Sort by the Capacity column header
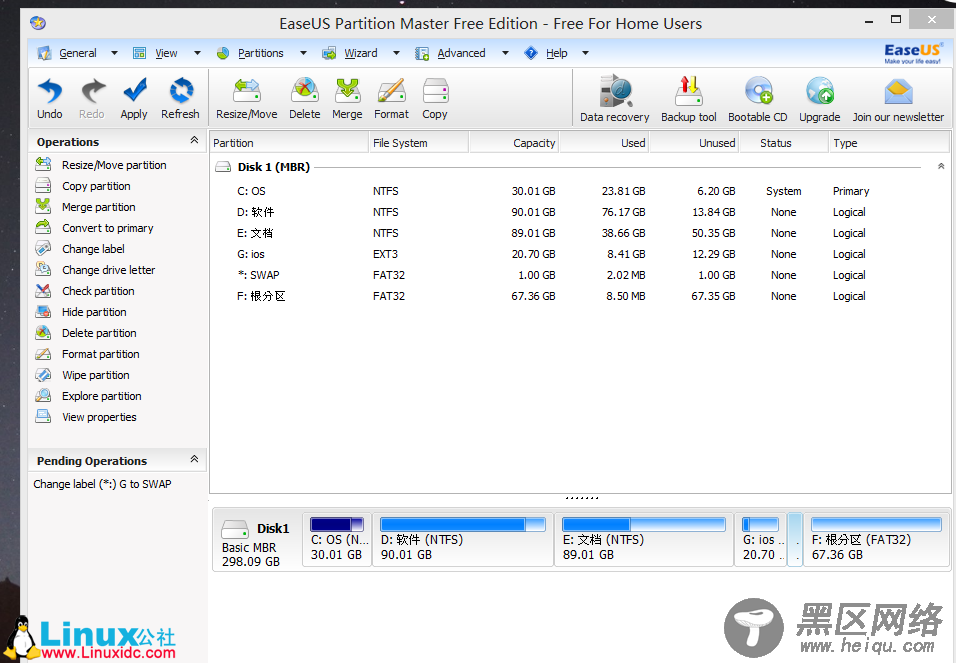956x663 pixels. click(x=513, y=143)
